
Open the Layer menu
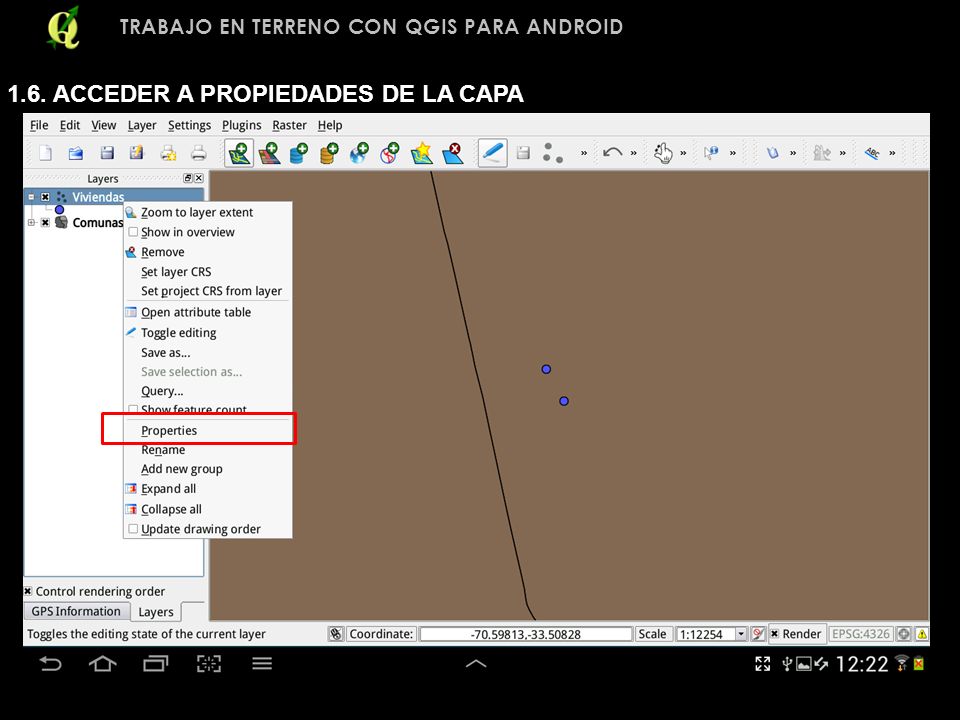coord(142,125)
